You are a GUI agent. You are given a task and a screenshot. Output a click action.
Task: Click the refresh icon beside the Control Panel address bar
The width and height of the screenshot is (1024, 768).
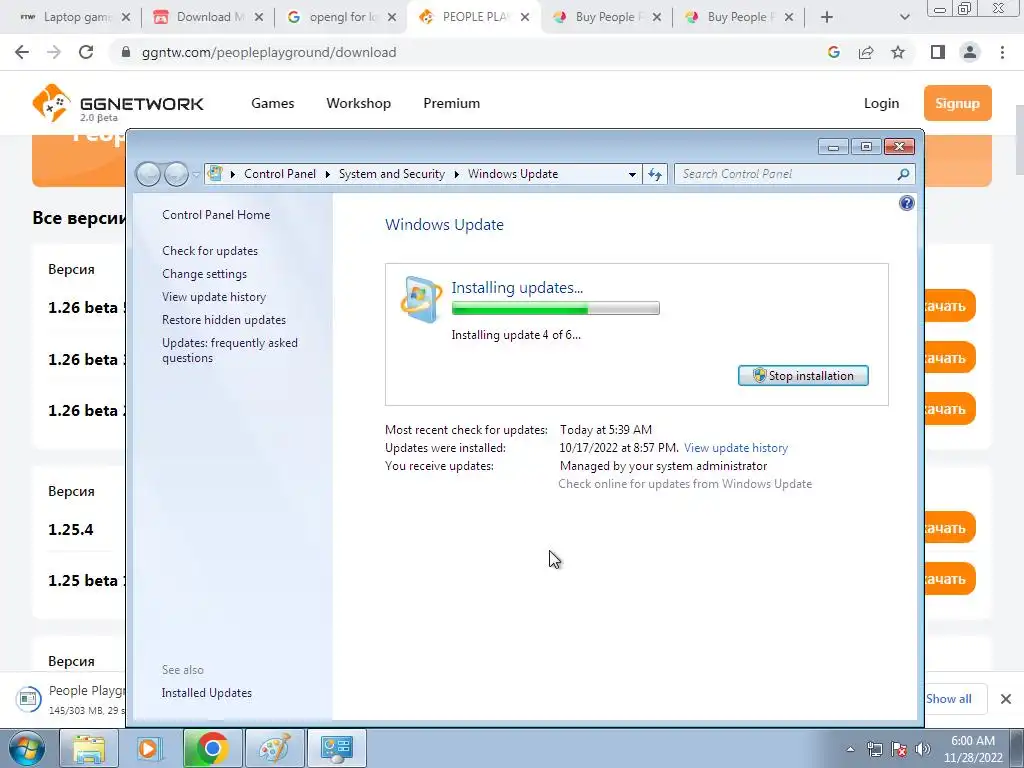pyautogui.click(x=655, y=174)
